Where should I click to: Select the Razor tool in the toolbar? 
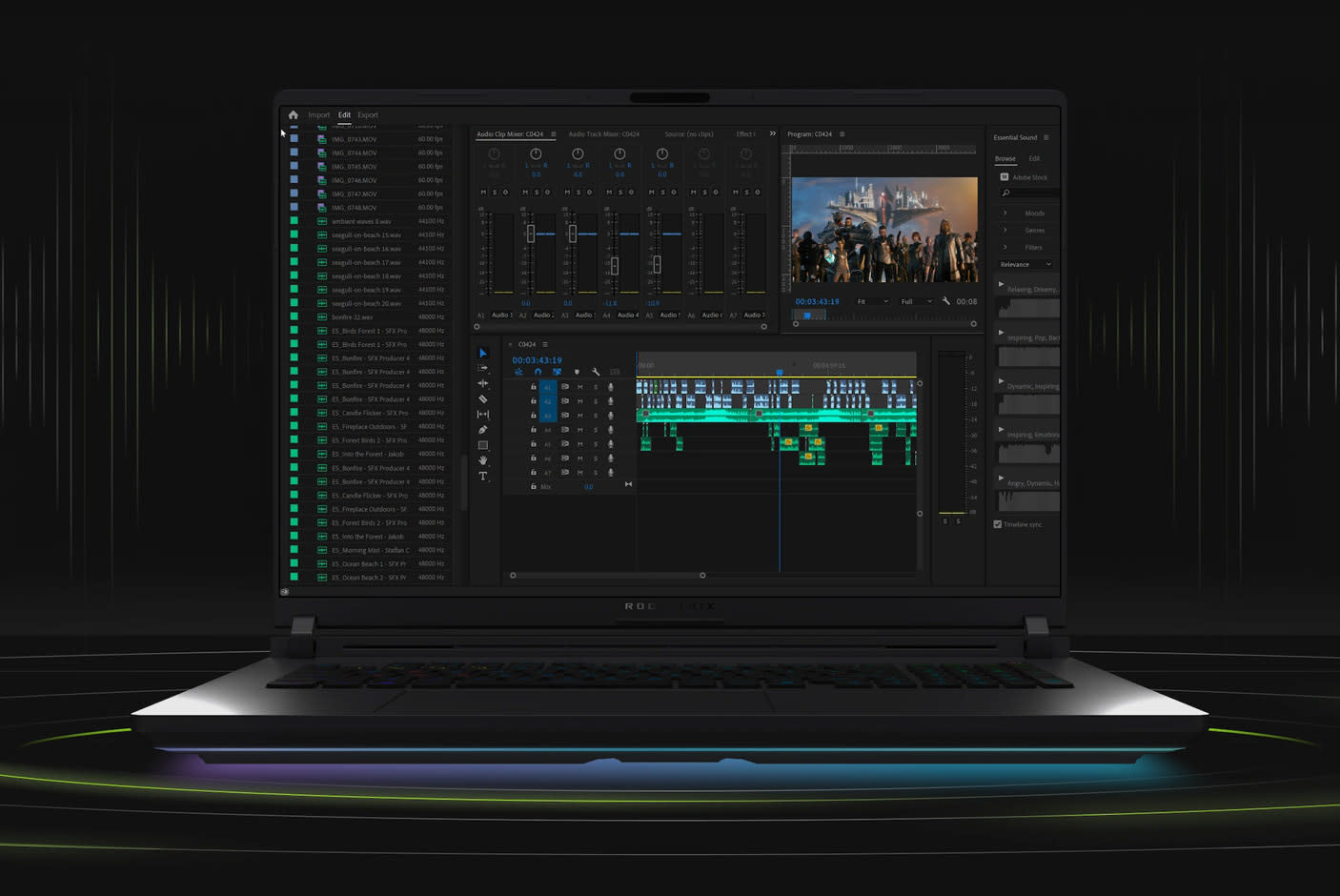pos(483,399)
